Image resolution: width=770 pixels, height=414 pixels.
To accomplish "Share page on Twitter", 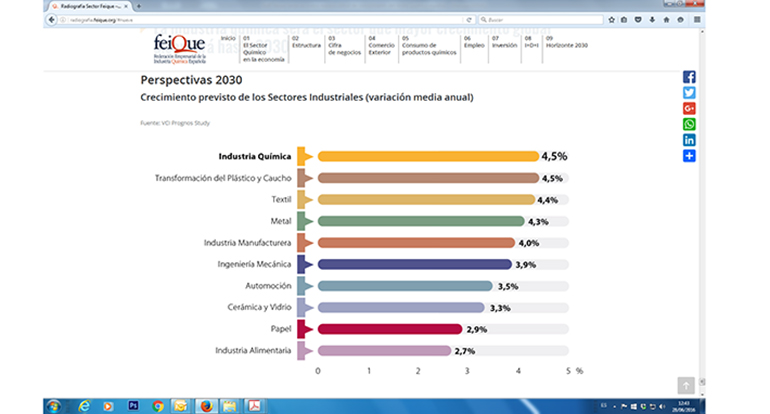I will coord(689,93).
